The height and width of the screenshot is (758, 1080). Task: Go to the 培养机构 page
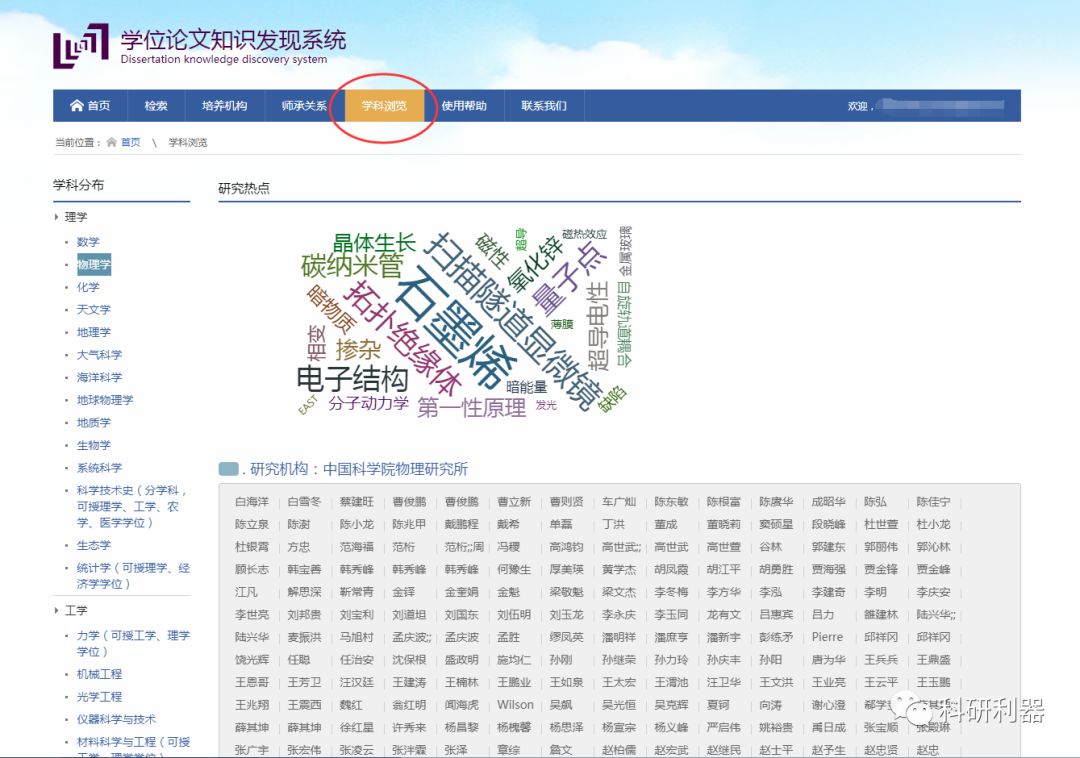224,106
